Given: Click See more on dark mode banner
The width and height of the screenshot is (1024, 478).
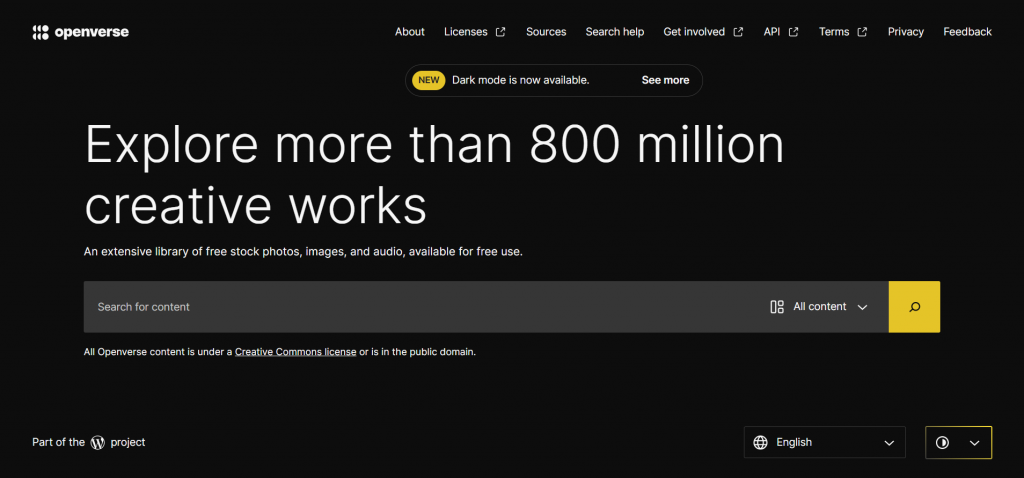Looking at the screenshot, I should tap(665, 80).
